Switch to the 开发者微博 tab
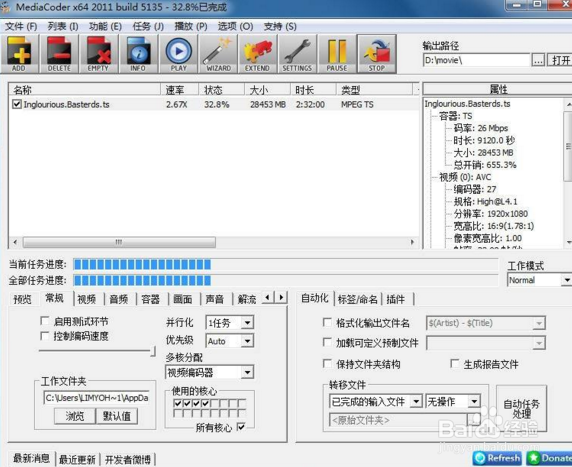Image resolution: width=572 pixels, height=467 pixels. [x=128, y=459]
